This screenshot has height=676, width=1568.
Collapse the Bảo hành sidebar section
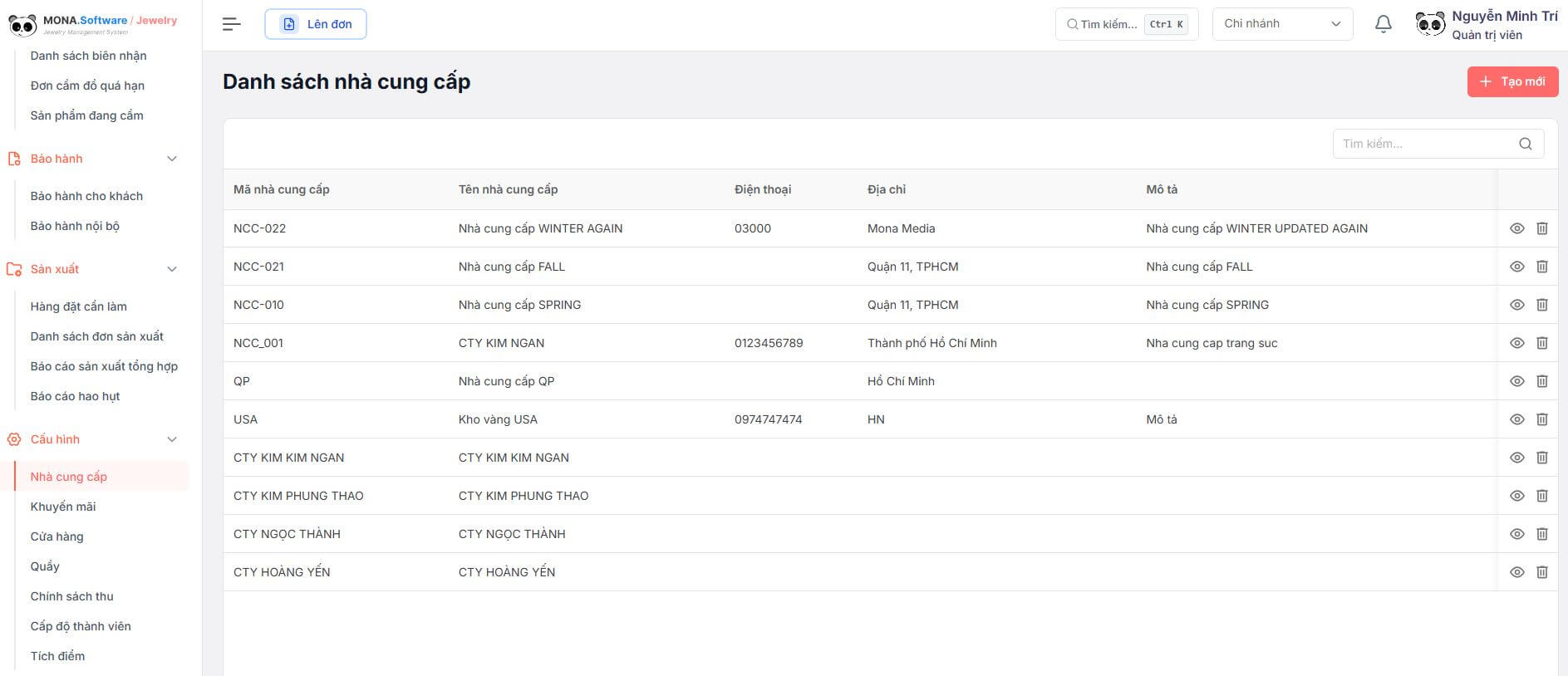172,159
